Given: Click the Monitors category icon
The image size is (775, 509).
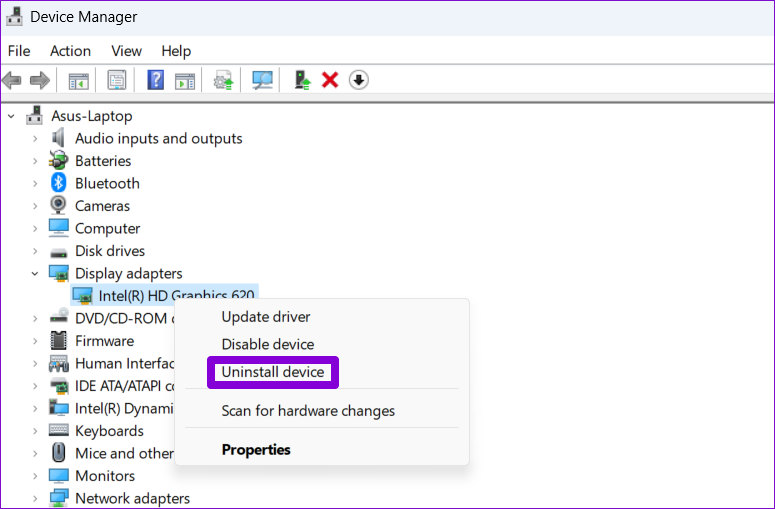Looking at the screenshot, I should click(58, 475).
